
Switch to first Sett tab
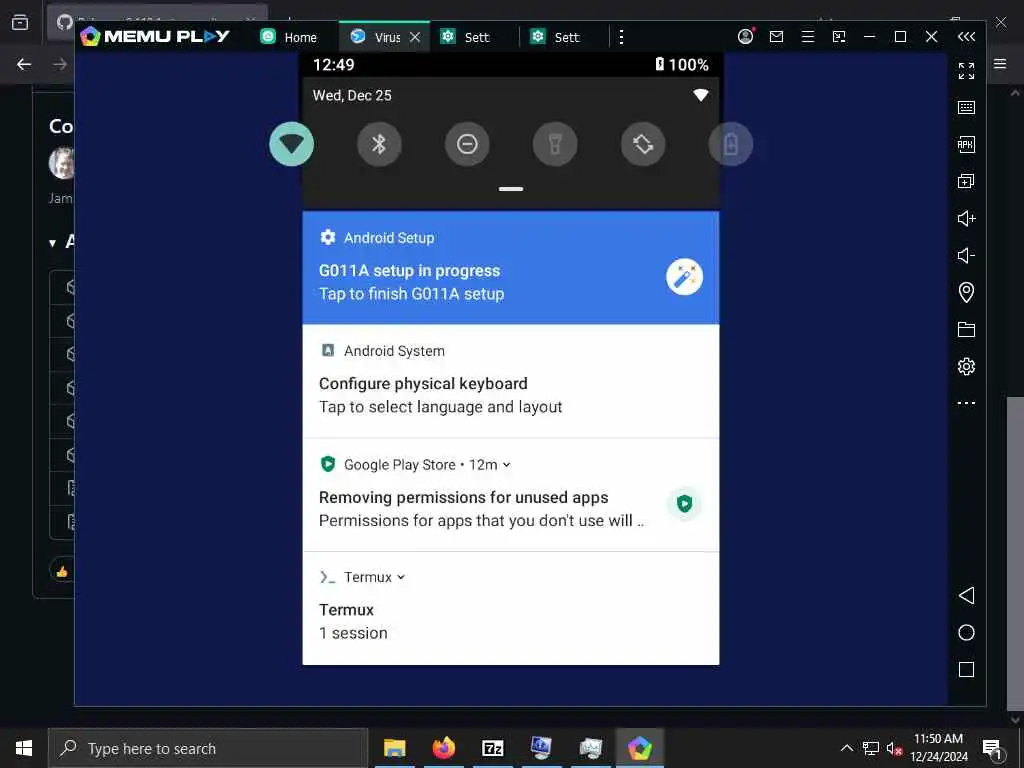click(x=465, y=37)
